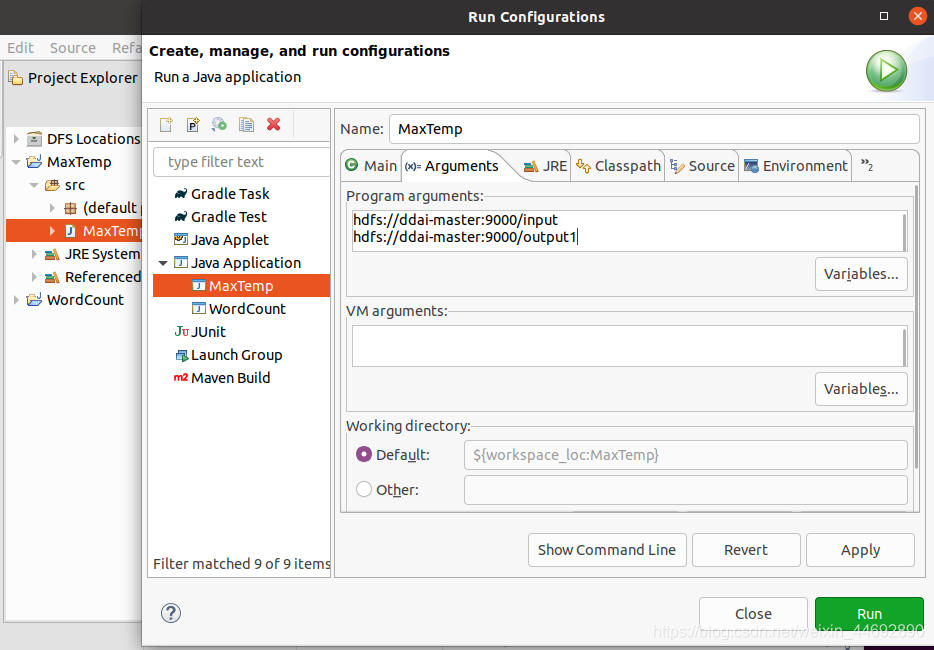Switch to the Classpath tab
934x650 pixels.
618,166
